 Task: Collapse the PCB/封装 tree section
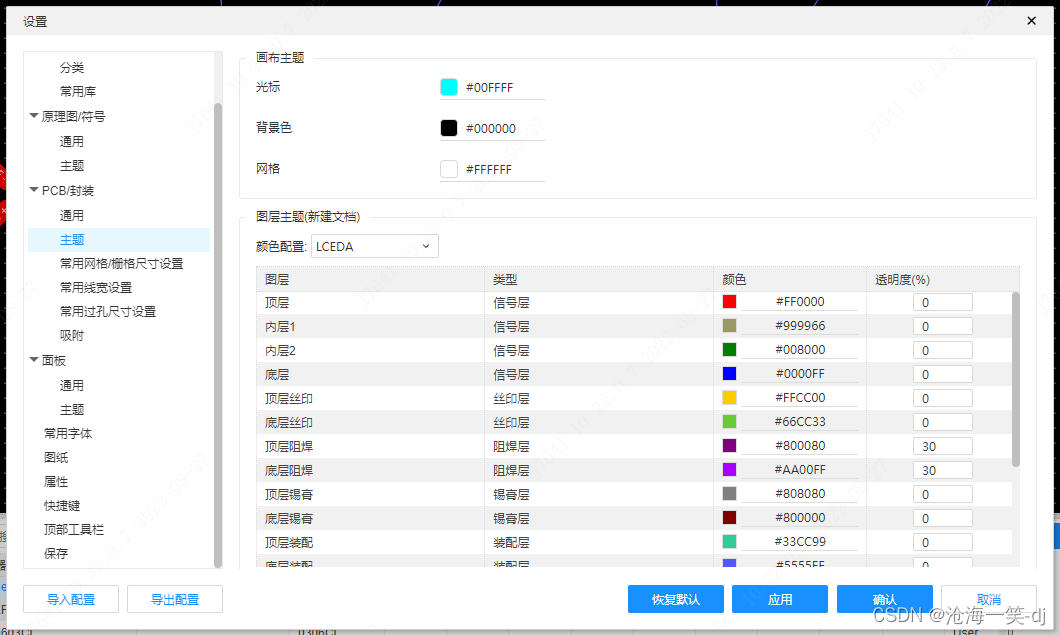click(x=34, y=190)
